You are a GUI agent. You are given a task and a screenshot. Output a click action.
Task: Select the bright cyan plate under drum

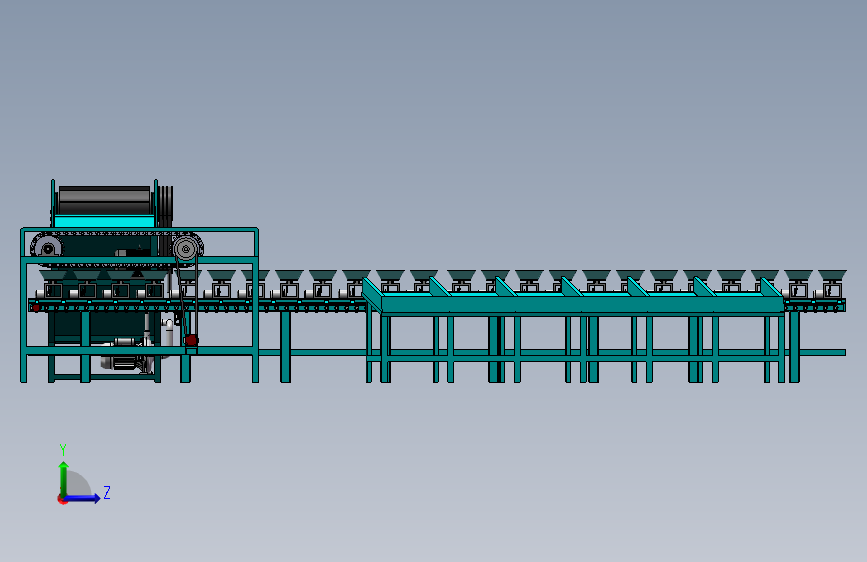(105, 222)
